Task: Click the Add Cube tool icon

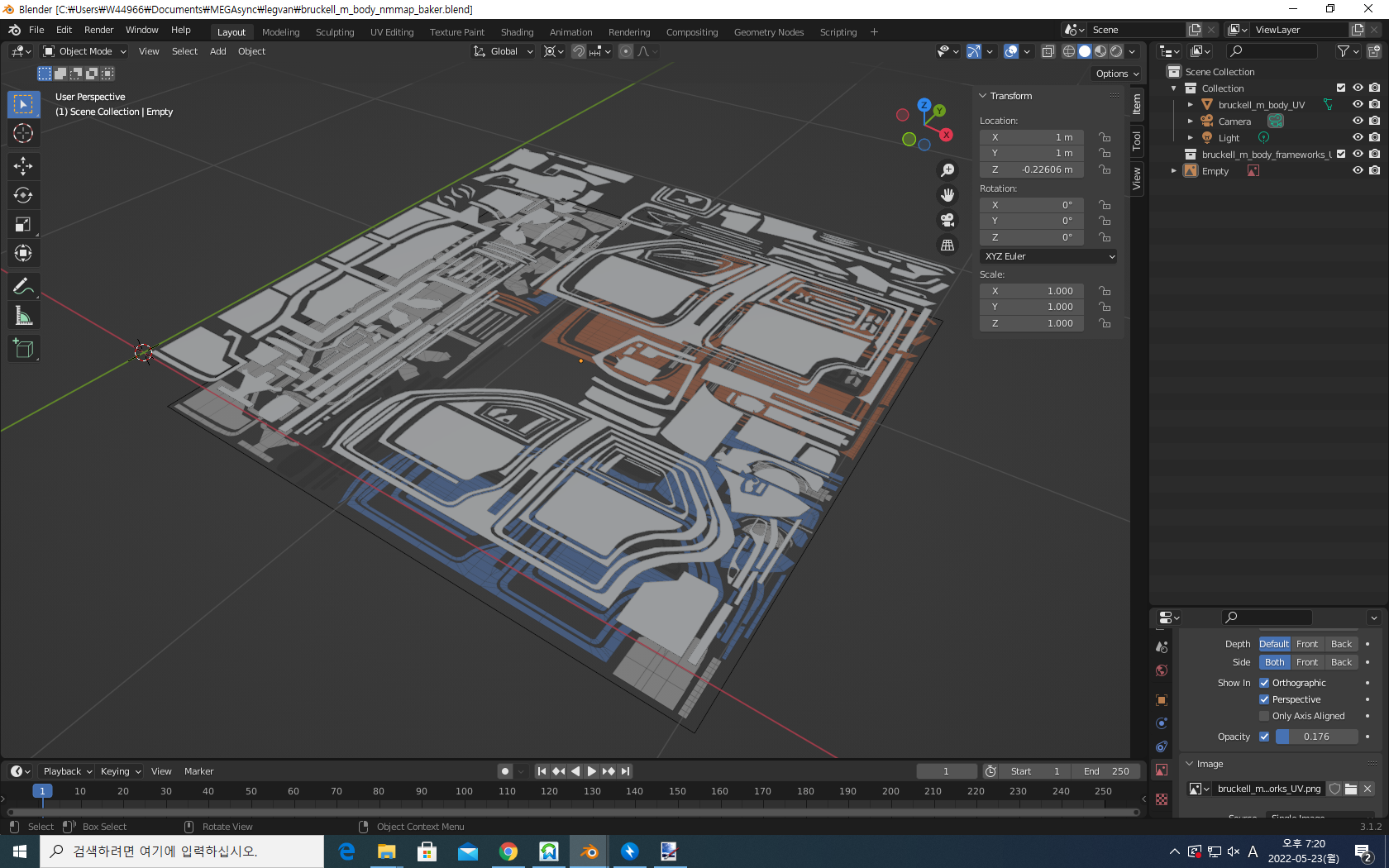Action: [x=23, y=349]
